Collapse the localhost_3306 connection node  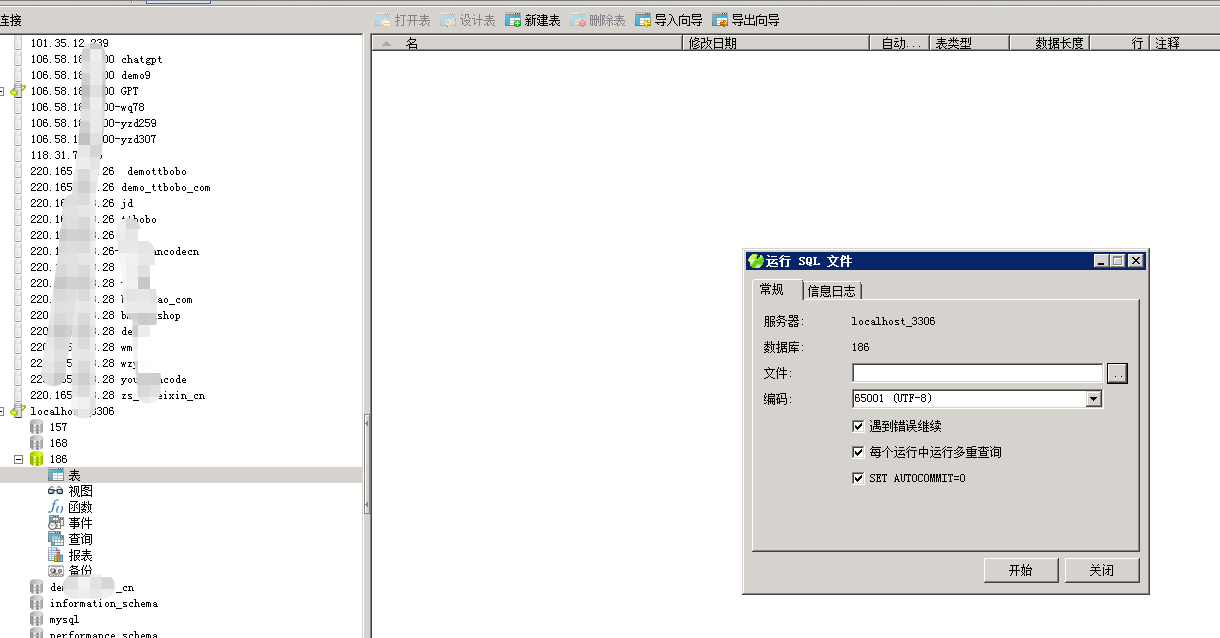click(x=3, y=411)
